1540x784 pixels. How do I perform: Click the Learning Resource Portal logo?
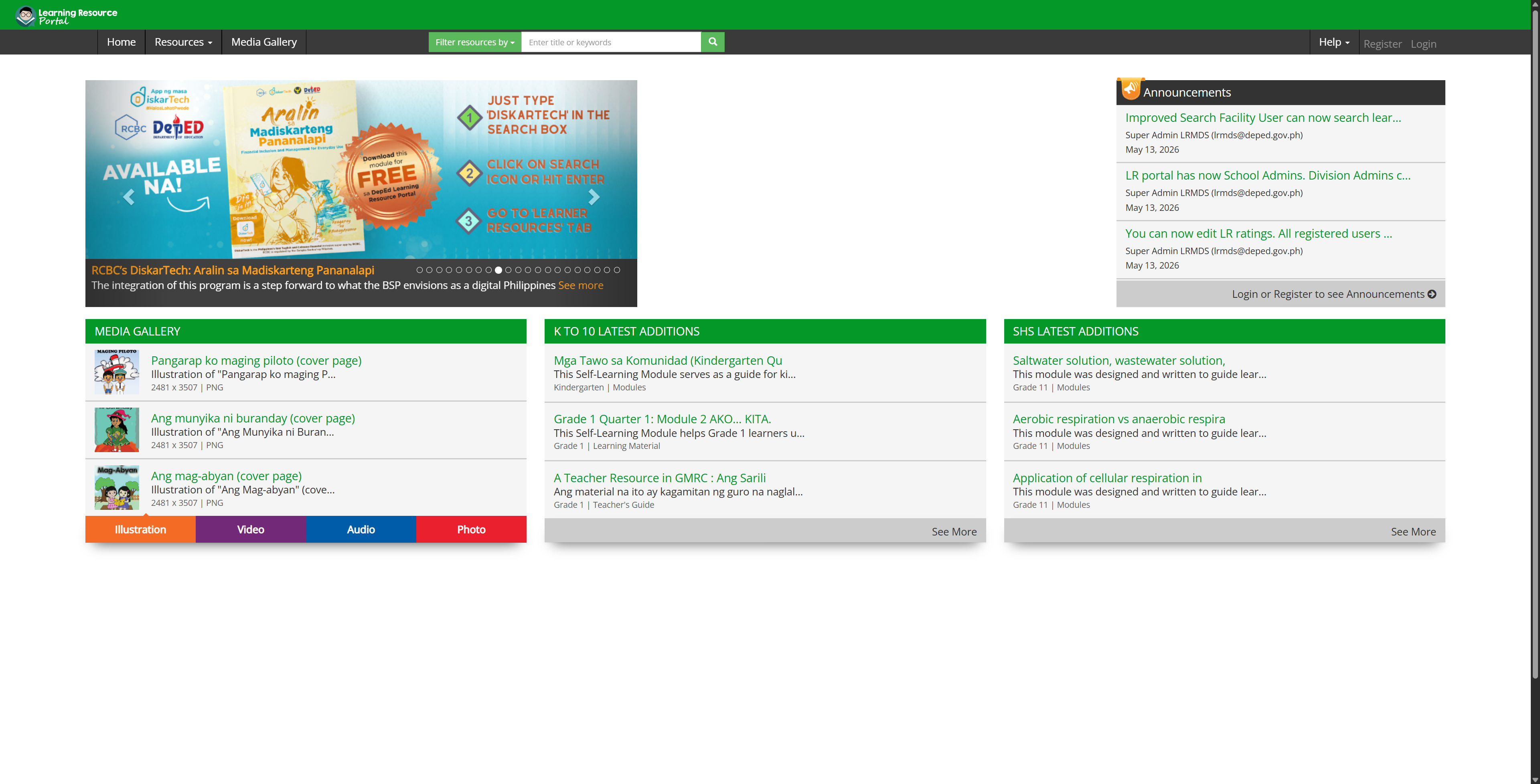[66, 16]
